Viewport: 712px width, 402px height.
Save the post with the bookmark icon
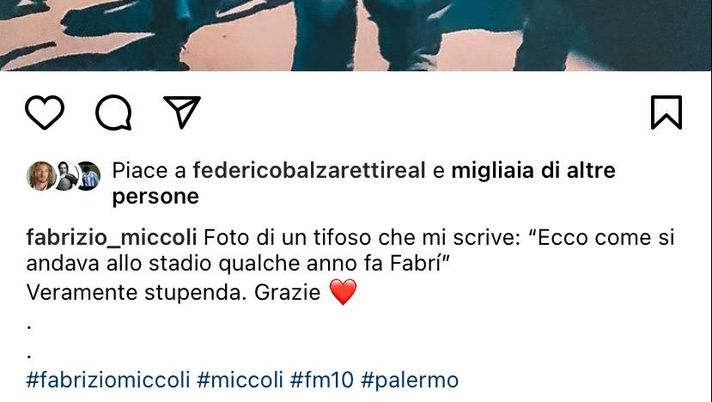tap(667, 112)
